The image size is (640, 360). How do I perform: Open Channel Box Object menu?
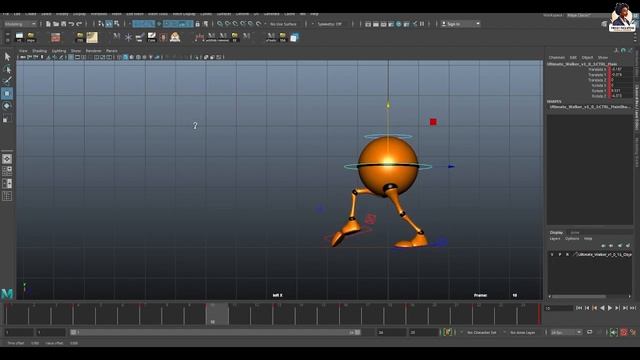[587, 58]
